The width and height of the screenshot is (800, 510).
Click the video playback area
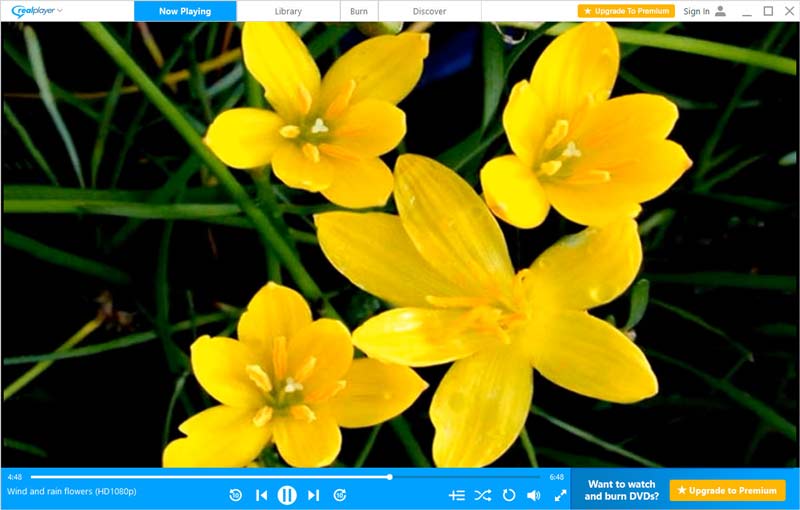click(x=400, y=244)
